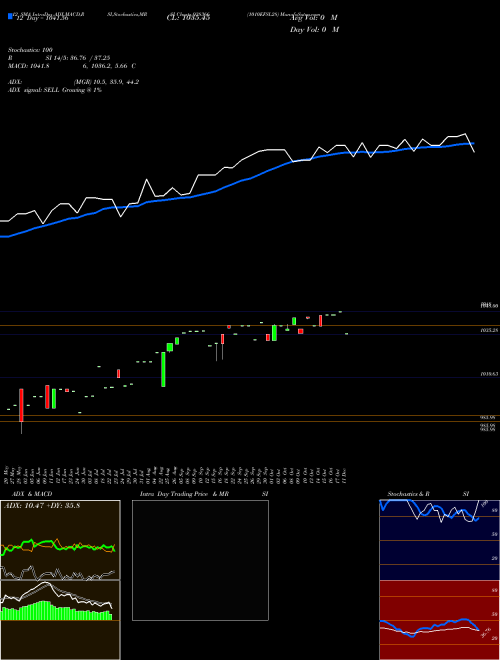Click the CL: 1035.45 closing price text

[188, 17]
